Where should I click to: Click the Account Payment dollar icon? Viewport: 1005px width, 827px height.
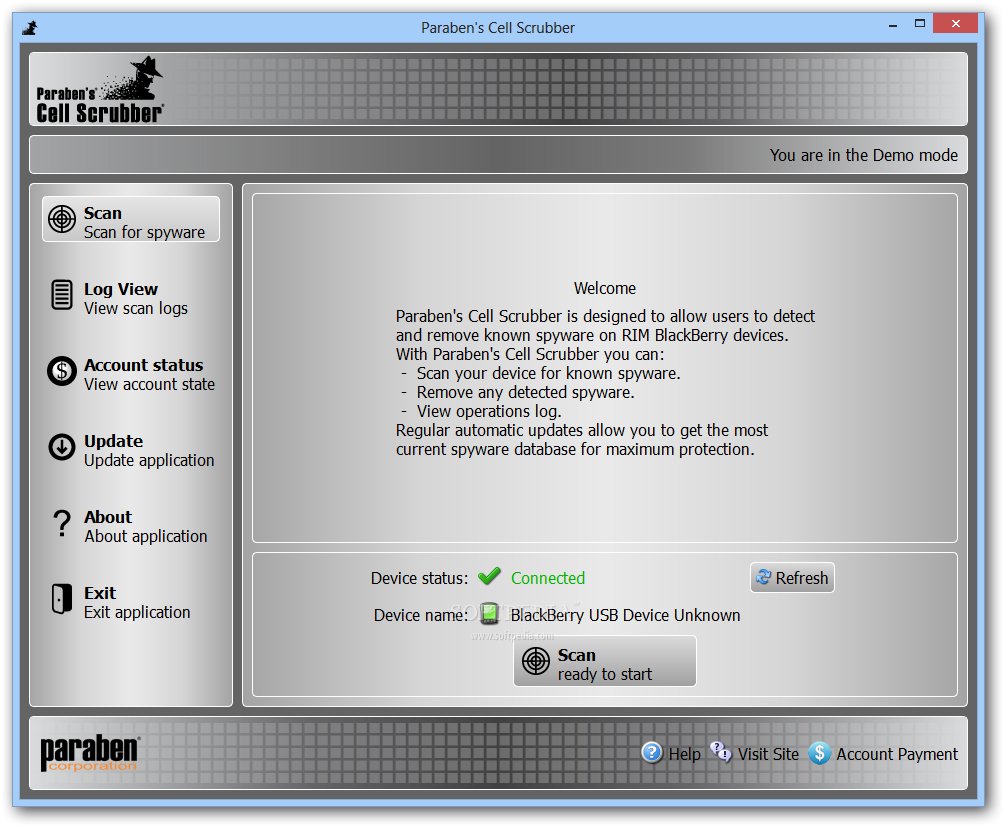(820, 753)
